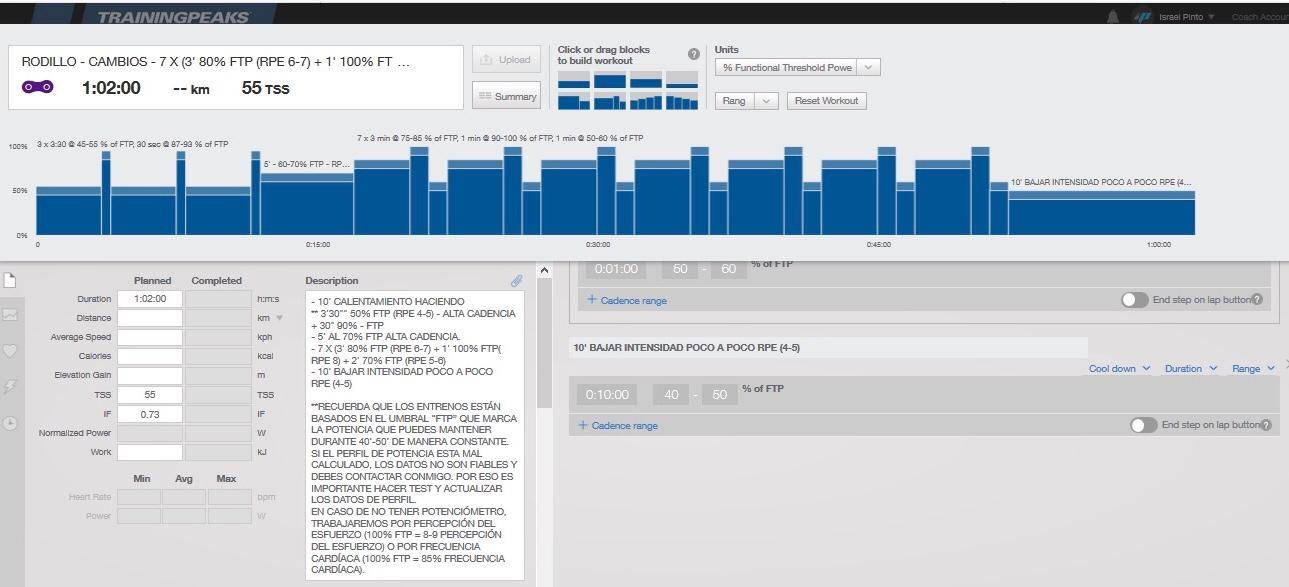Open the power lightning sidebar tab
This screenshot has height=587, width=1289.
coord(10,387)
